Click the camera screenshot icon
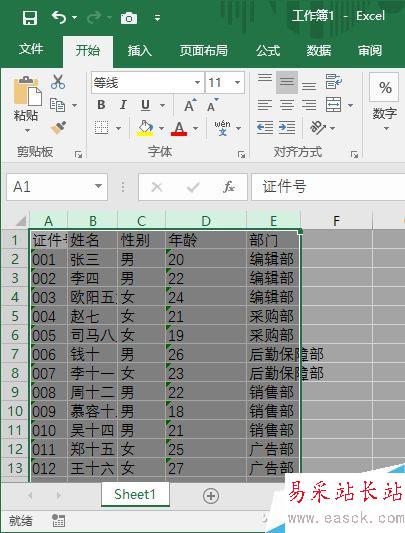The height and width of the screenshot is (533, 405). click(x=129, y=18)
